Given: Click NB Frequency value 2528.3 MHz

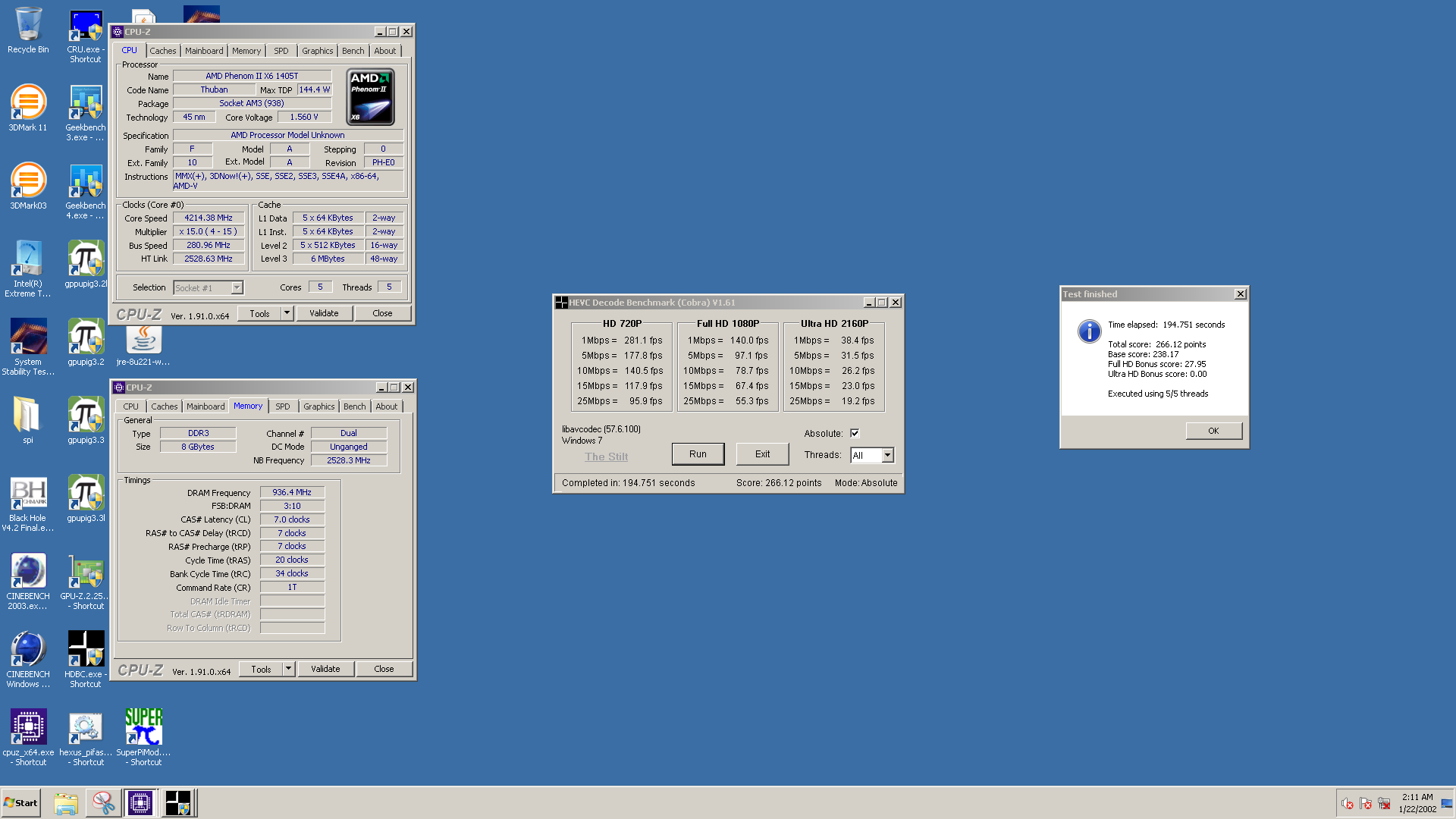Looking at the screenshot, I should 349,460.
